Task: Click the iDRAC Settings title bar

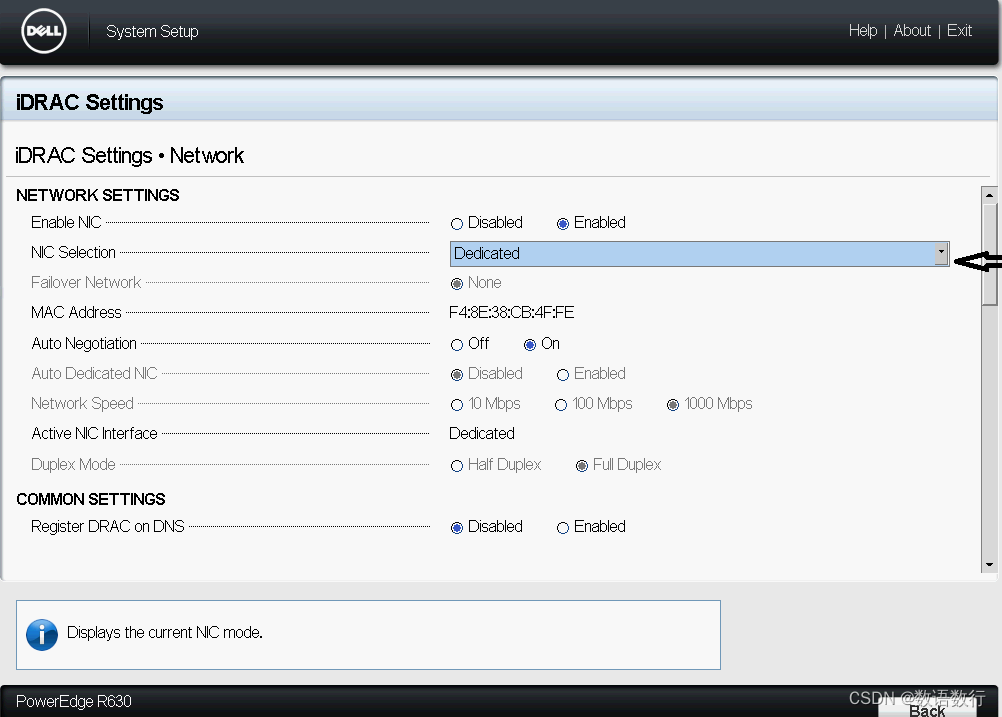Action: [498, 101]
